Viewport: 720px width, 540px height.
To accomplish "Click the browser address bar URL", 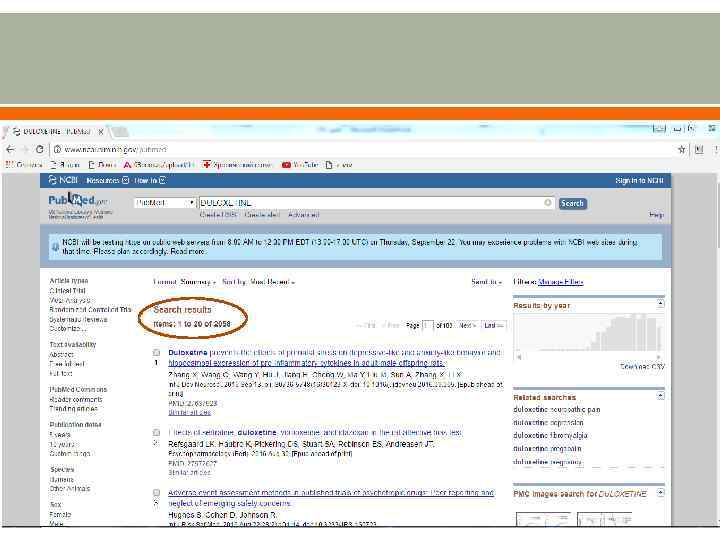I will coord(116,149).
